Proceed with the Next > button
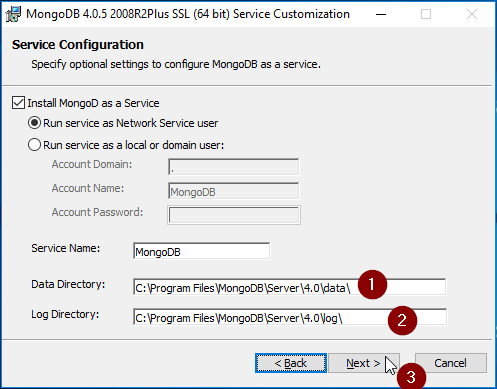497x389 pixels. pos(364,363)
